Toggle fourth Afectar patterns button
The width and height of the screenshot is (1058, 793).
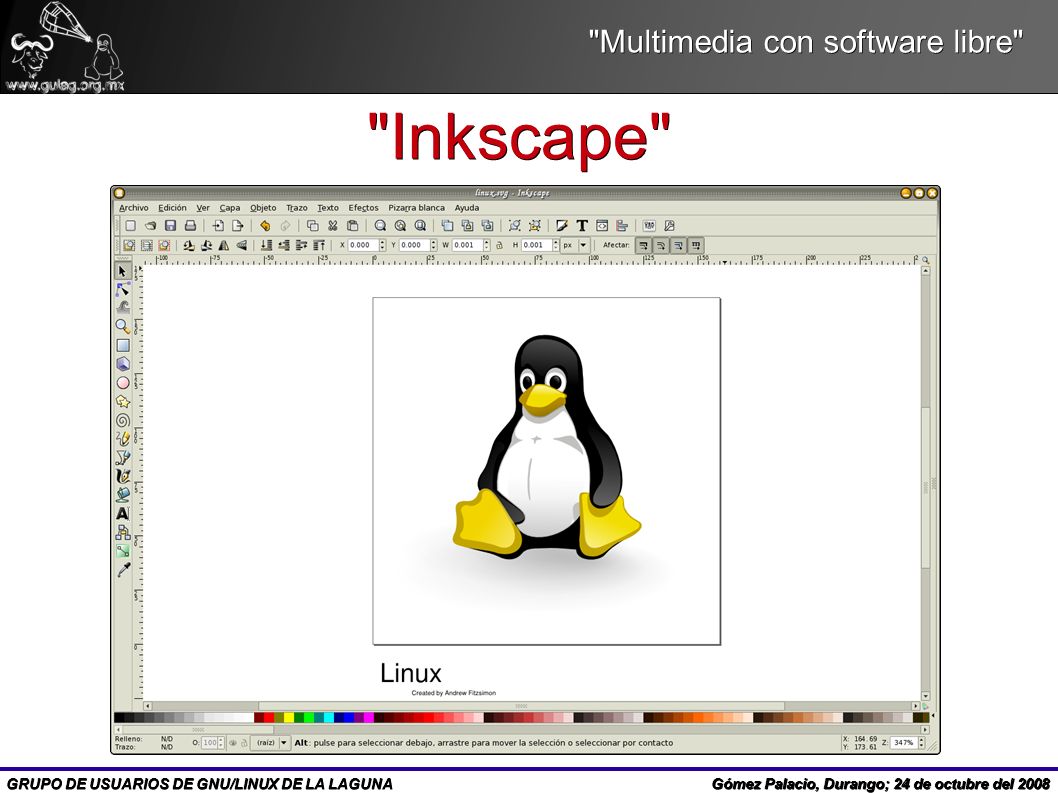coord(696,245)
